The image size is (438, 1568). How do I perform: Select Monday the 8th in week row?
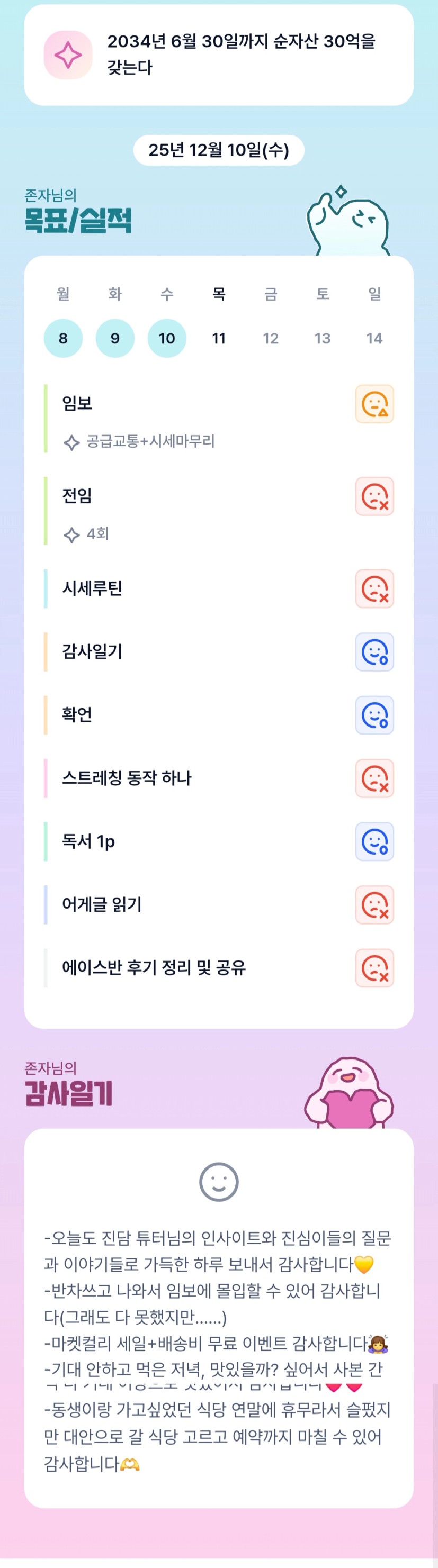(x=64, y=339)
